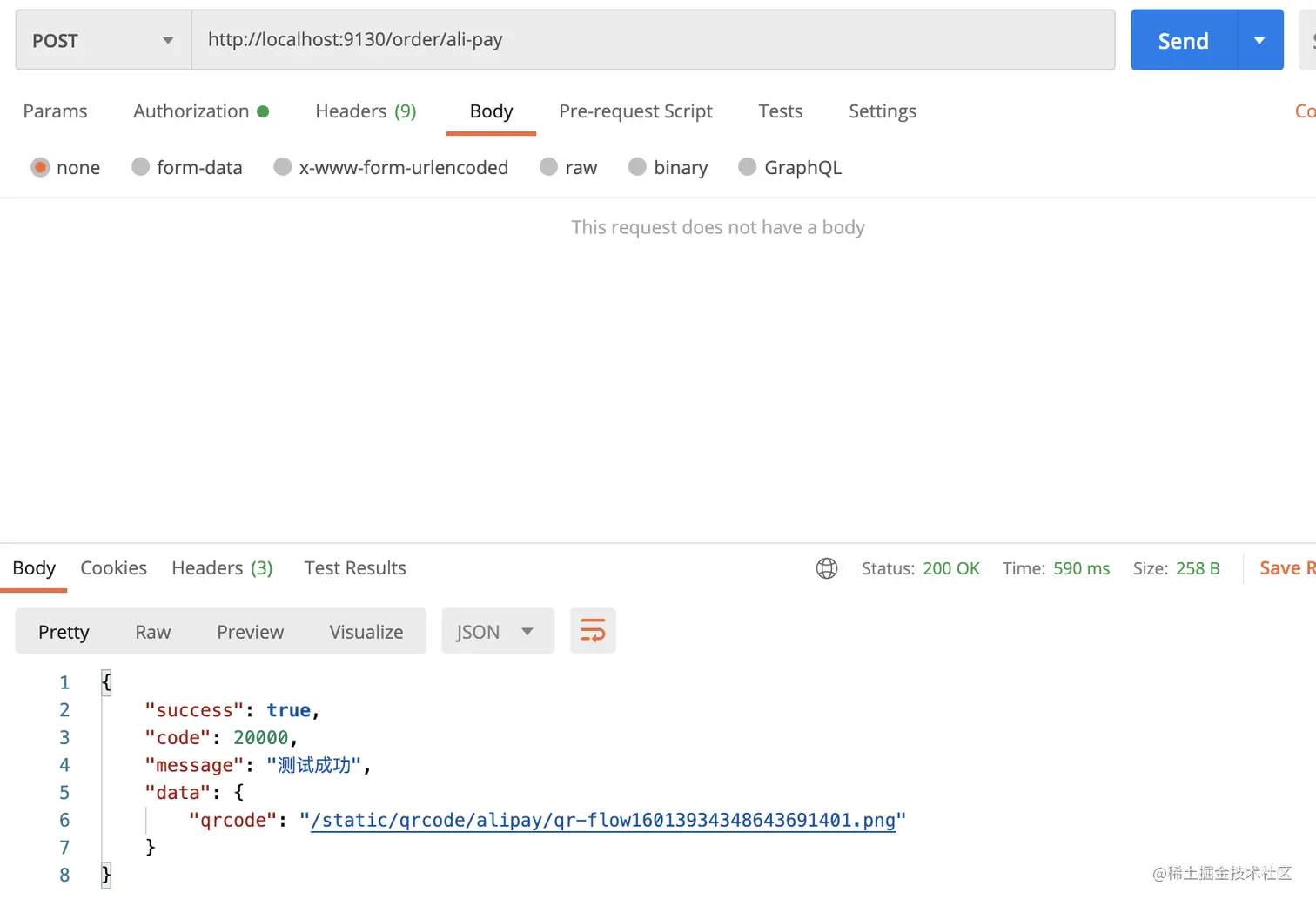The image size is (1316, 906).
Task: Select the Visualize response view
Action: (x=366, y=632)
